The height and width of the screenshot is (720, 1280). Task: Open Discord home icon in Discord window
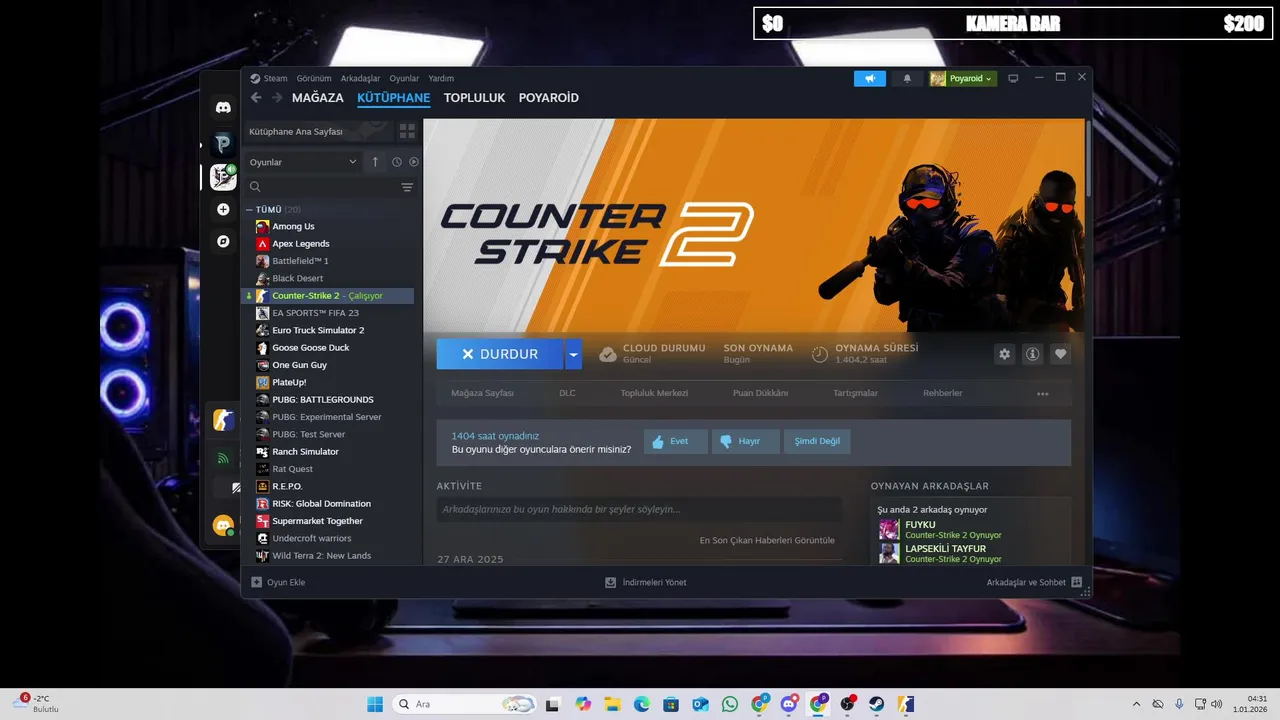point(223,107)
